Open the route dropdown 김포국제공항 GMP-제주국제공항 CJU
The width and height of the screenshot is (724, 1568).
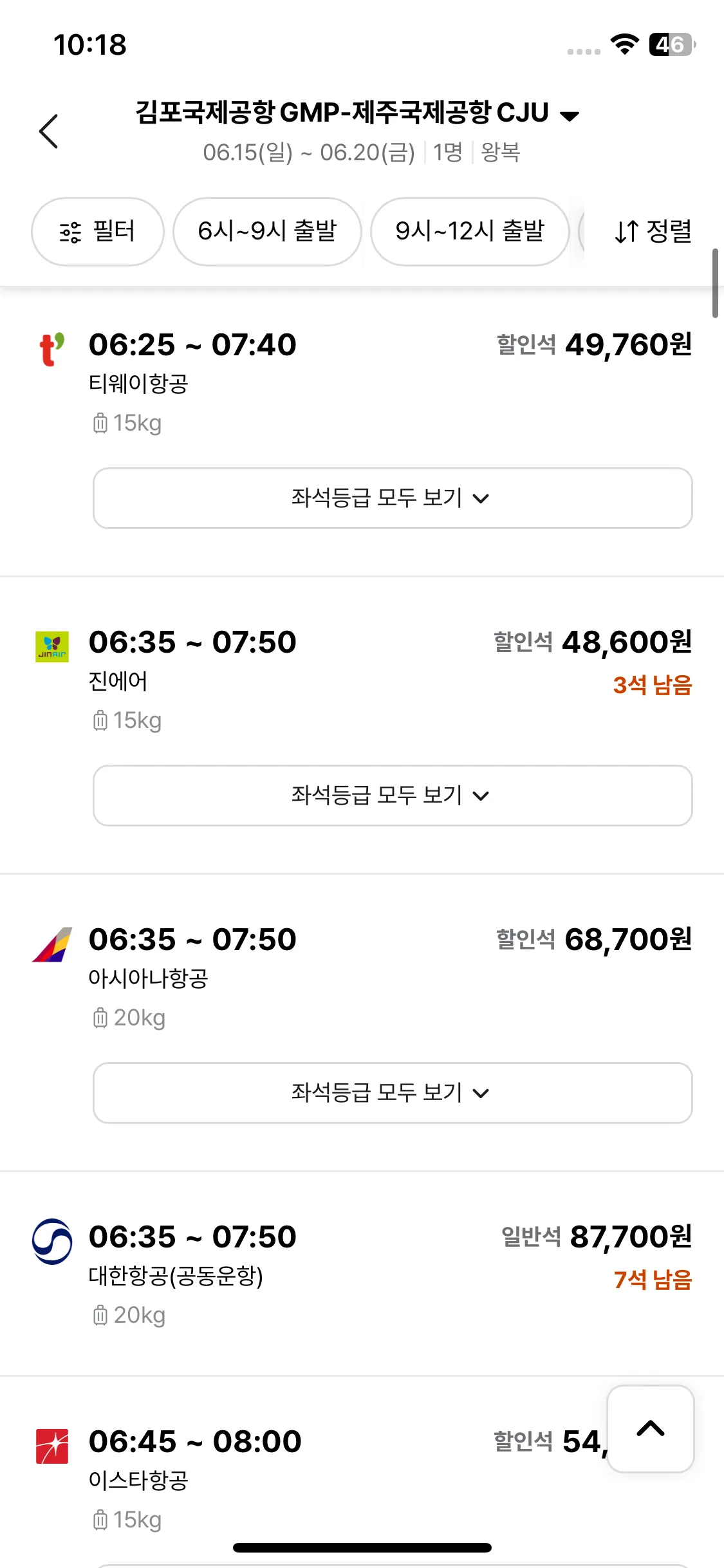click(x=357, y=113)
